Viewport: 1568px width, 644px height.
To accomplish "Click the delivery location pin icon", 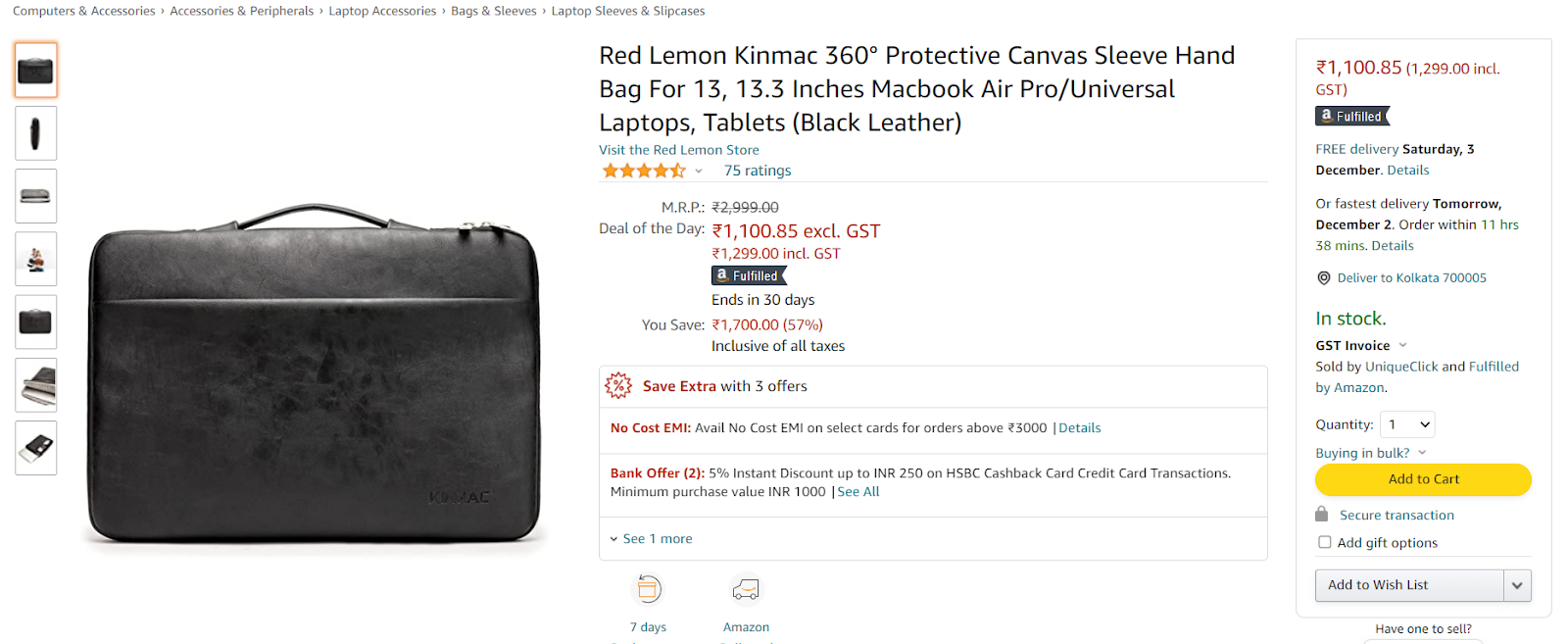I will click(1324, 278).
